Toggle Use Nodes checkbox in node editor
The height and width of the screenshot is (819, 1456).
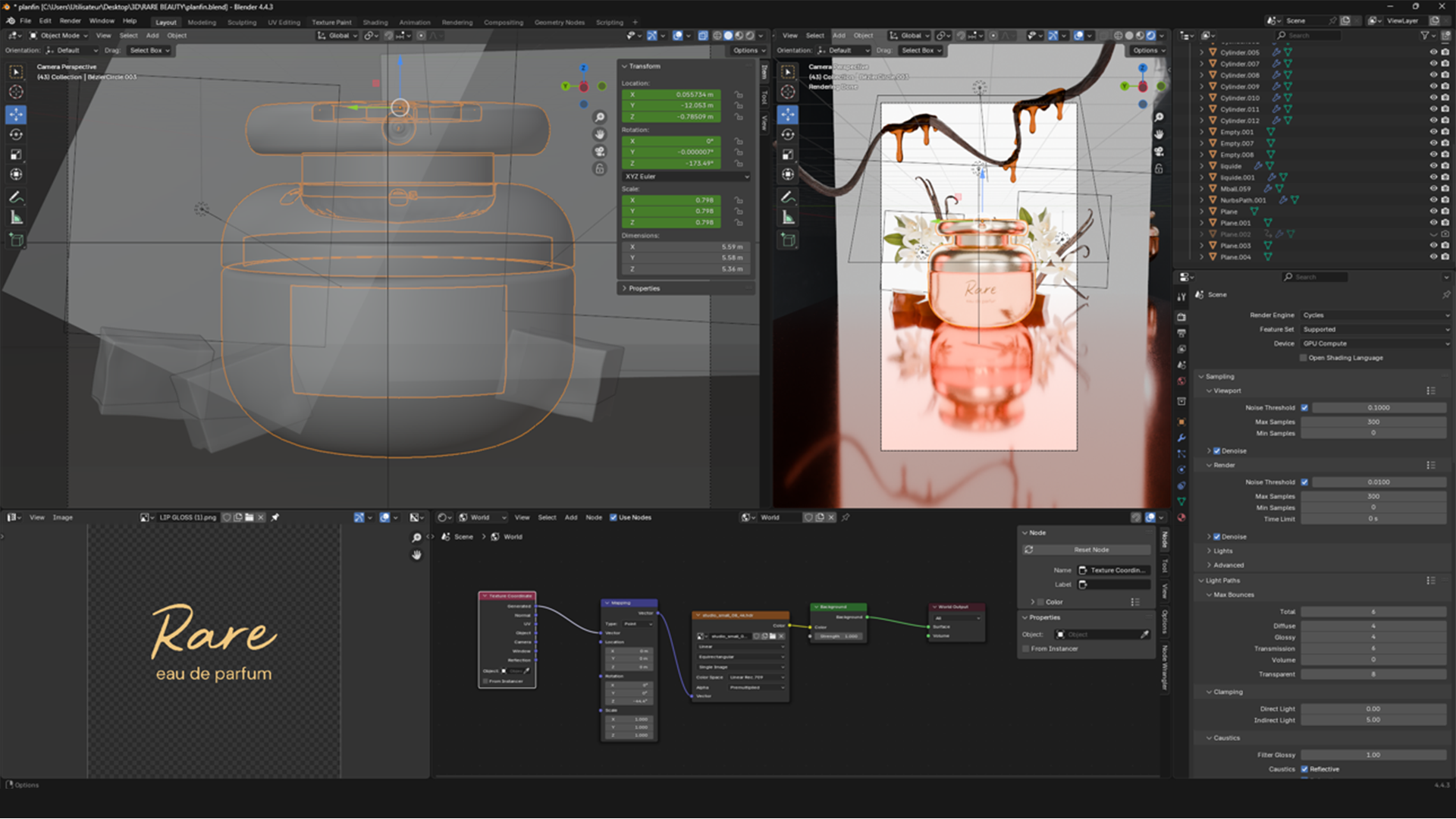coord(613,517)
